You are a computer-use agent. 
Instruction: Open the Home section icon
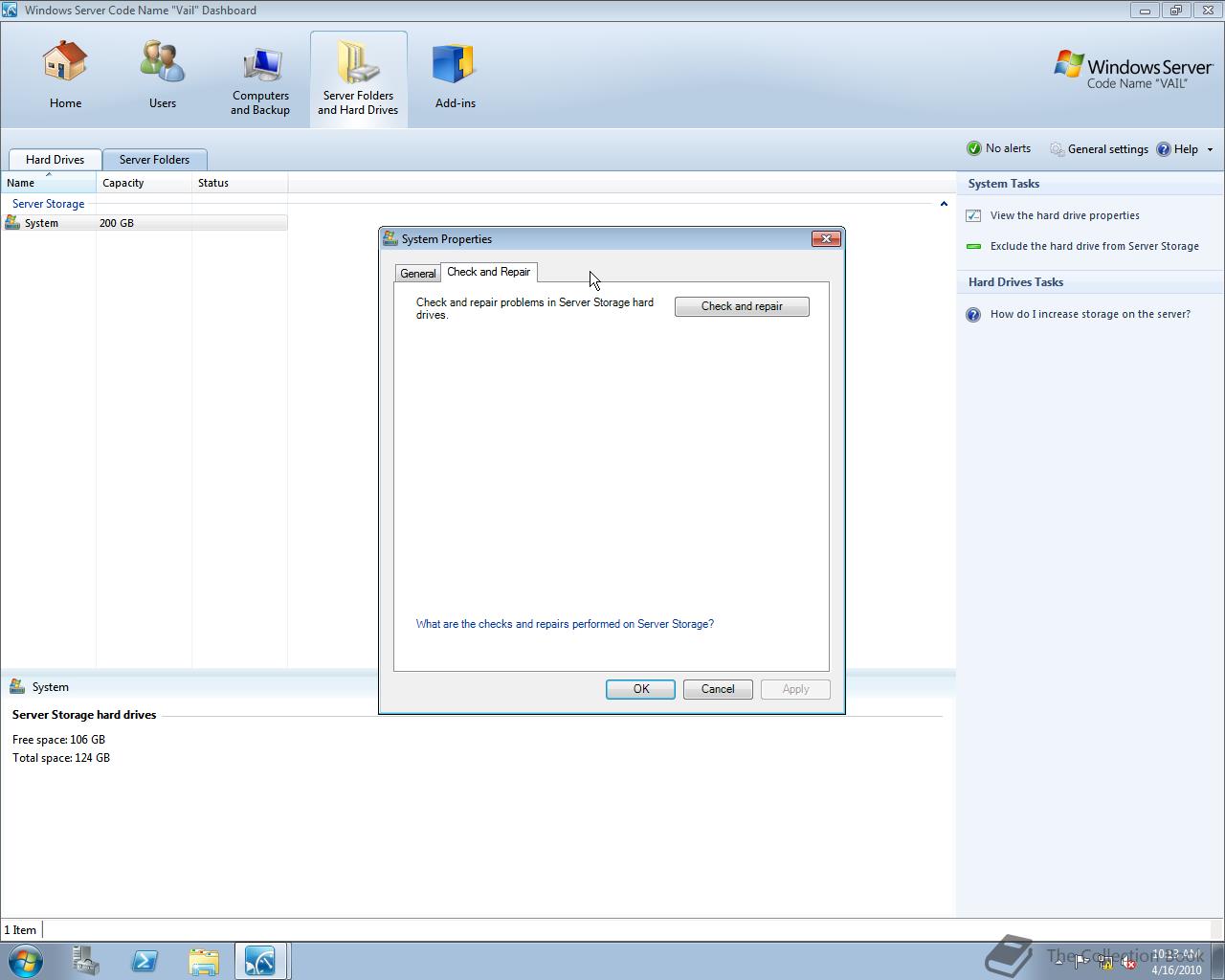(65, 62)
